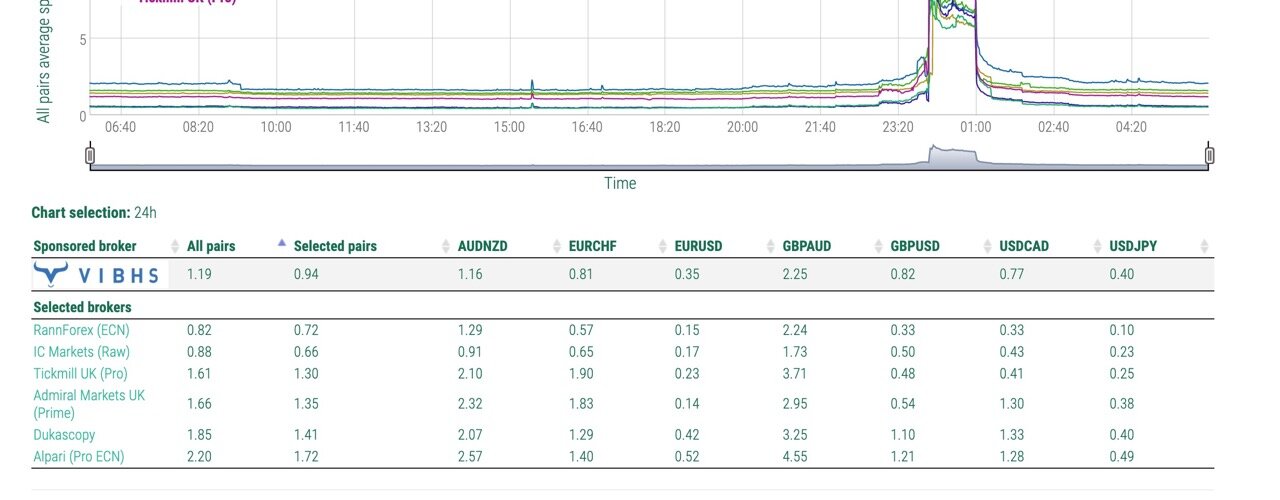The width and height of the screenshot is (1280, 500).
Task: Open the Tickmill UK (Pro) broker link
Action: pos(81,373)
